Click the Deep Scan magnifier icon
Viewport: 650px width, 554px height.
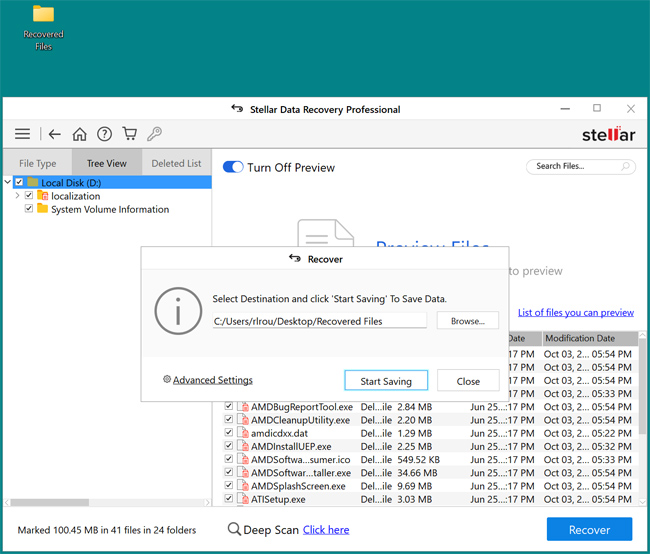point(234,529)
